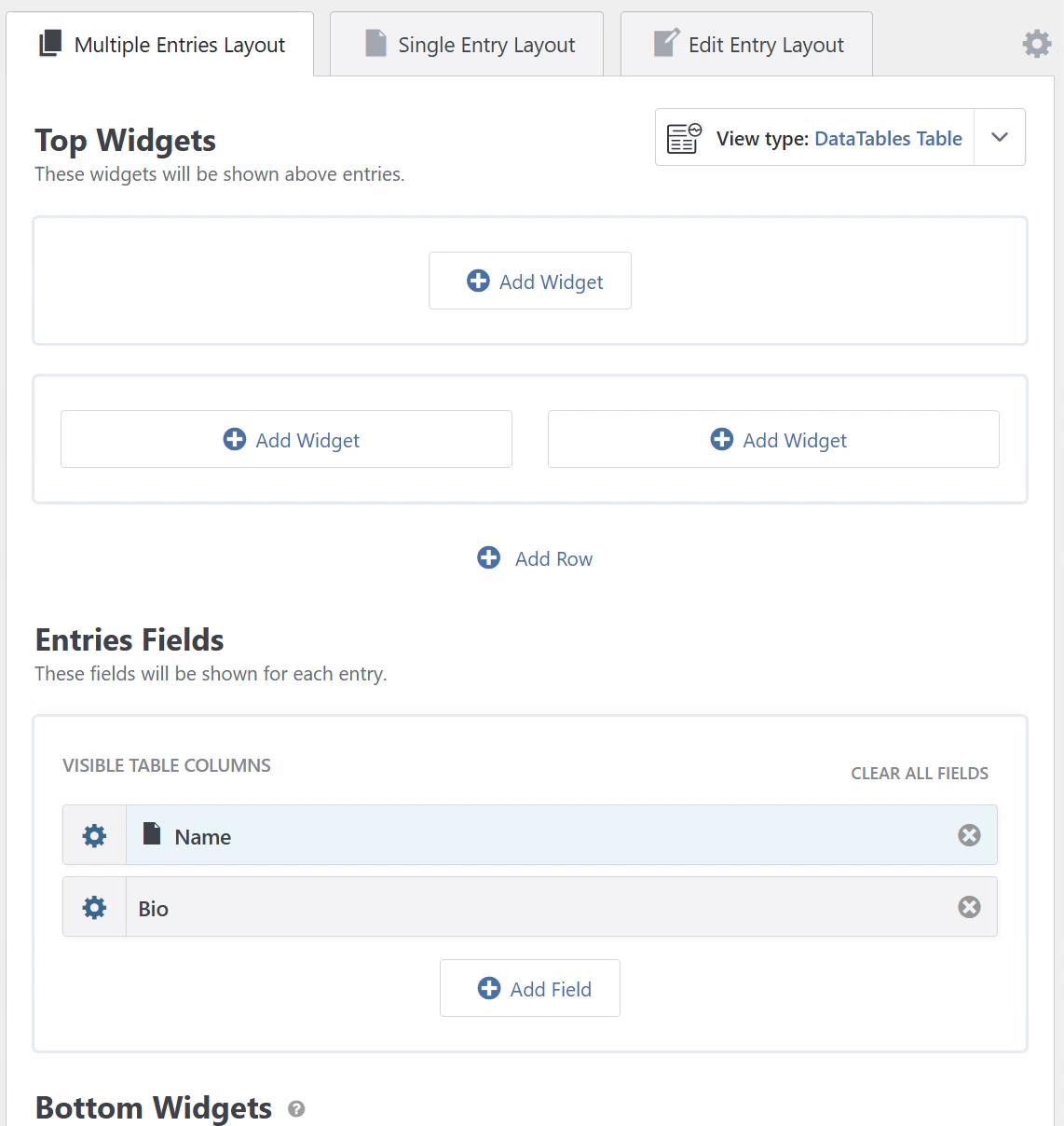Select the Multiple Entries Layout tab
This screenshot has height=1126, width=1064.
(160, 45)
